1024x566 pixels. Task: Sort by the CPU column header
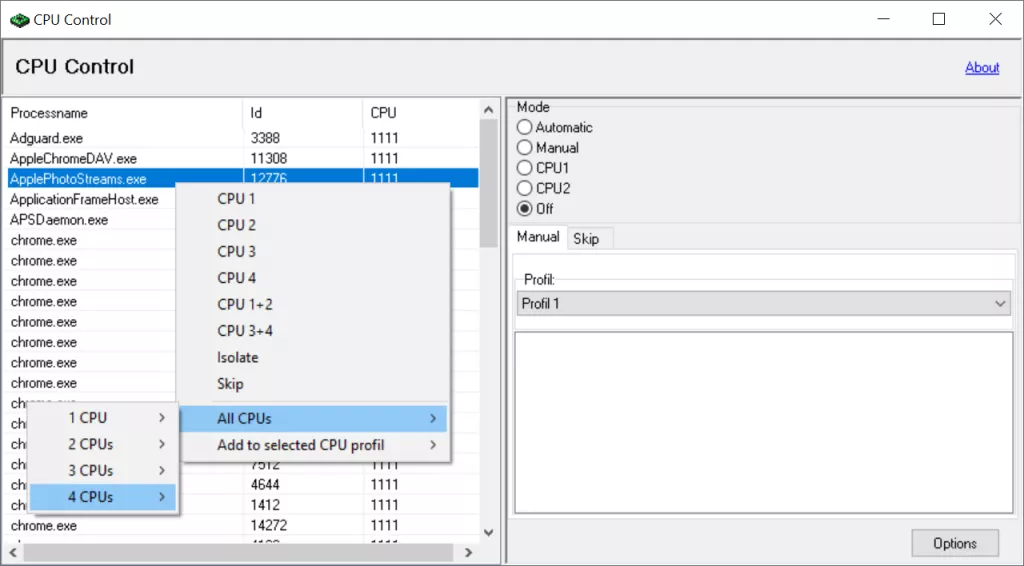click(x=421, y=113)
